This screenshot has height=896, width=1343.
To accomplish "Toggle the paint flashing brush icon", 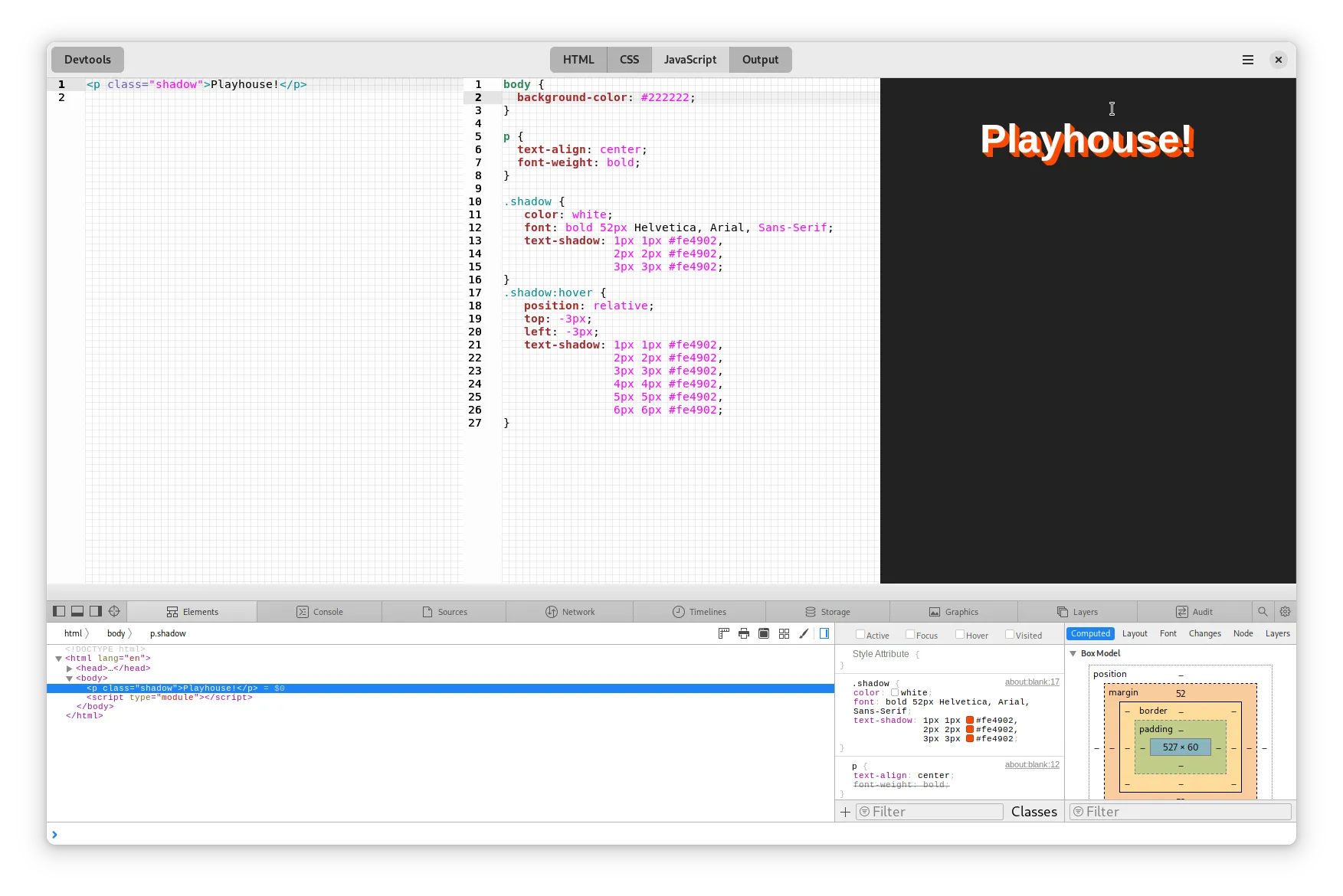I will pos(804,633).
